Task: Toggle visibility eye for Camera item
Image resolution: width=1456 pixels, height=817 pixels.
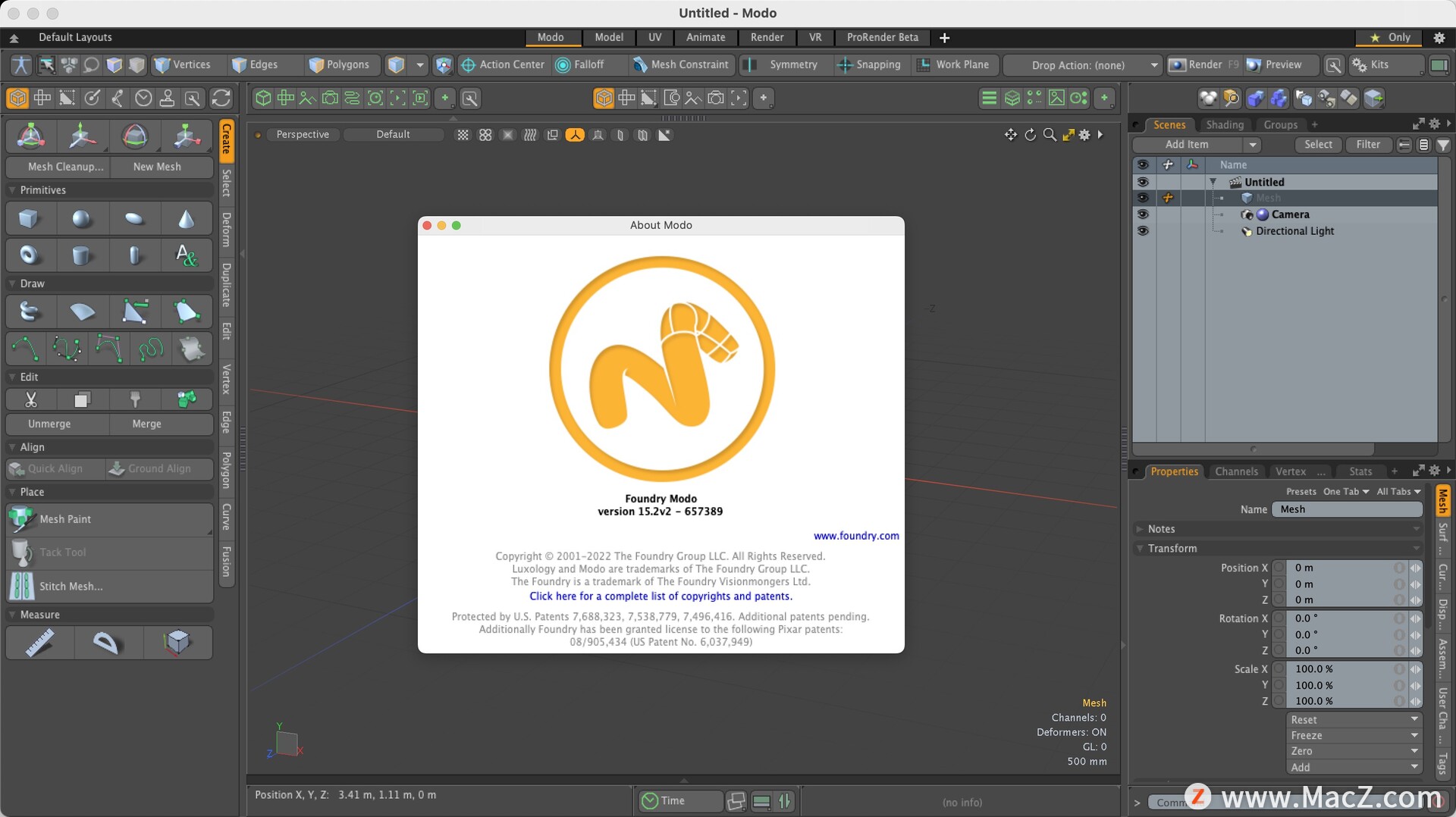Action: (1143, 214)
